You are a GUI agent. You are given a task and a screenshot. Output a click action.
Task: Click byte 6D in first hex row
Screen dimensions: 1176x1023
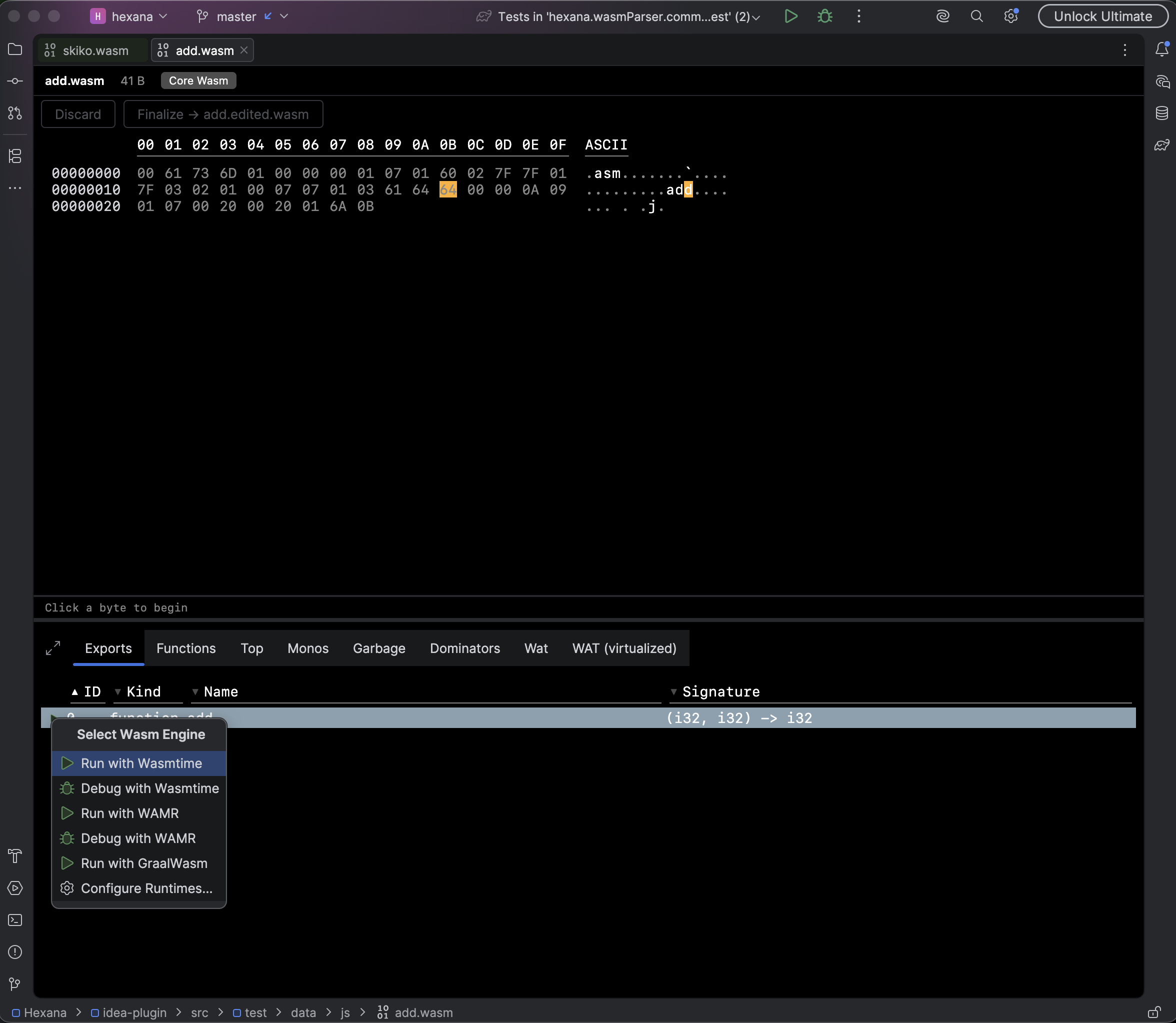click(x=228, y=173)
